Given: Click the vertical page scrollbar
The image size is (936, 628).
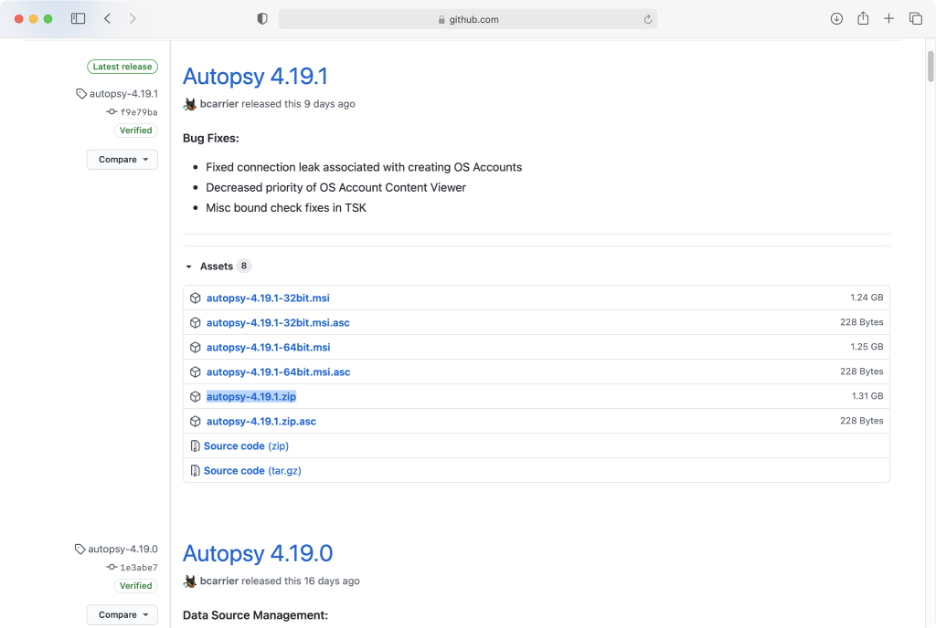Looking at the screenshot, I should (x=930, y=66).
